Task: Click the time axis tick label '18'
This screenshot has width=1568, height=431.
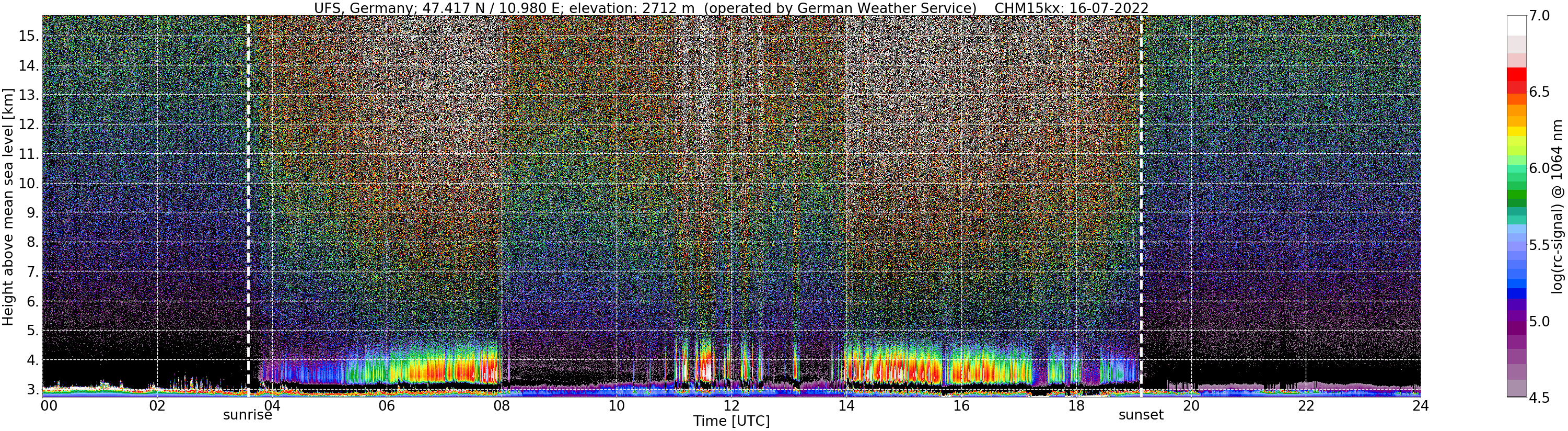Action: click(x=1076, y=405)
